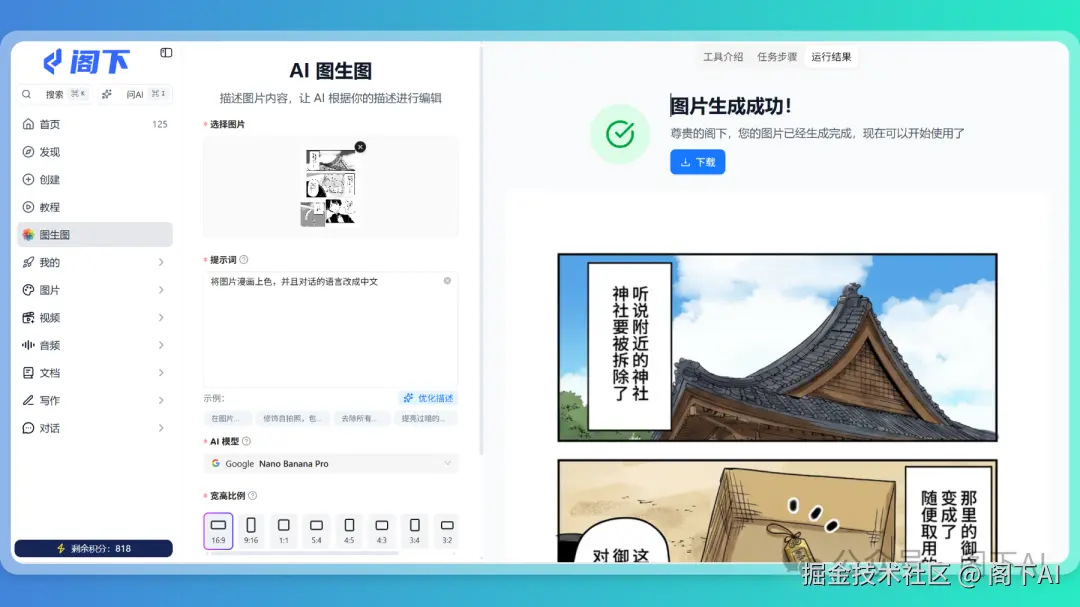
Task: Remove the uploaded manga image thumbnail
Action: (360, 147)
